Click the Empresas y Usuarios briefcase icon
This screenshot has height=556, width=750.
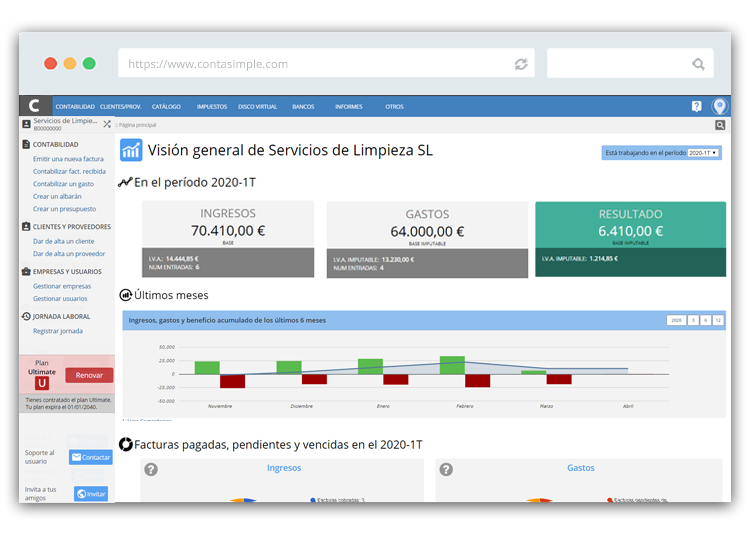click(26, 271)
